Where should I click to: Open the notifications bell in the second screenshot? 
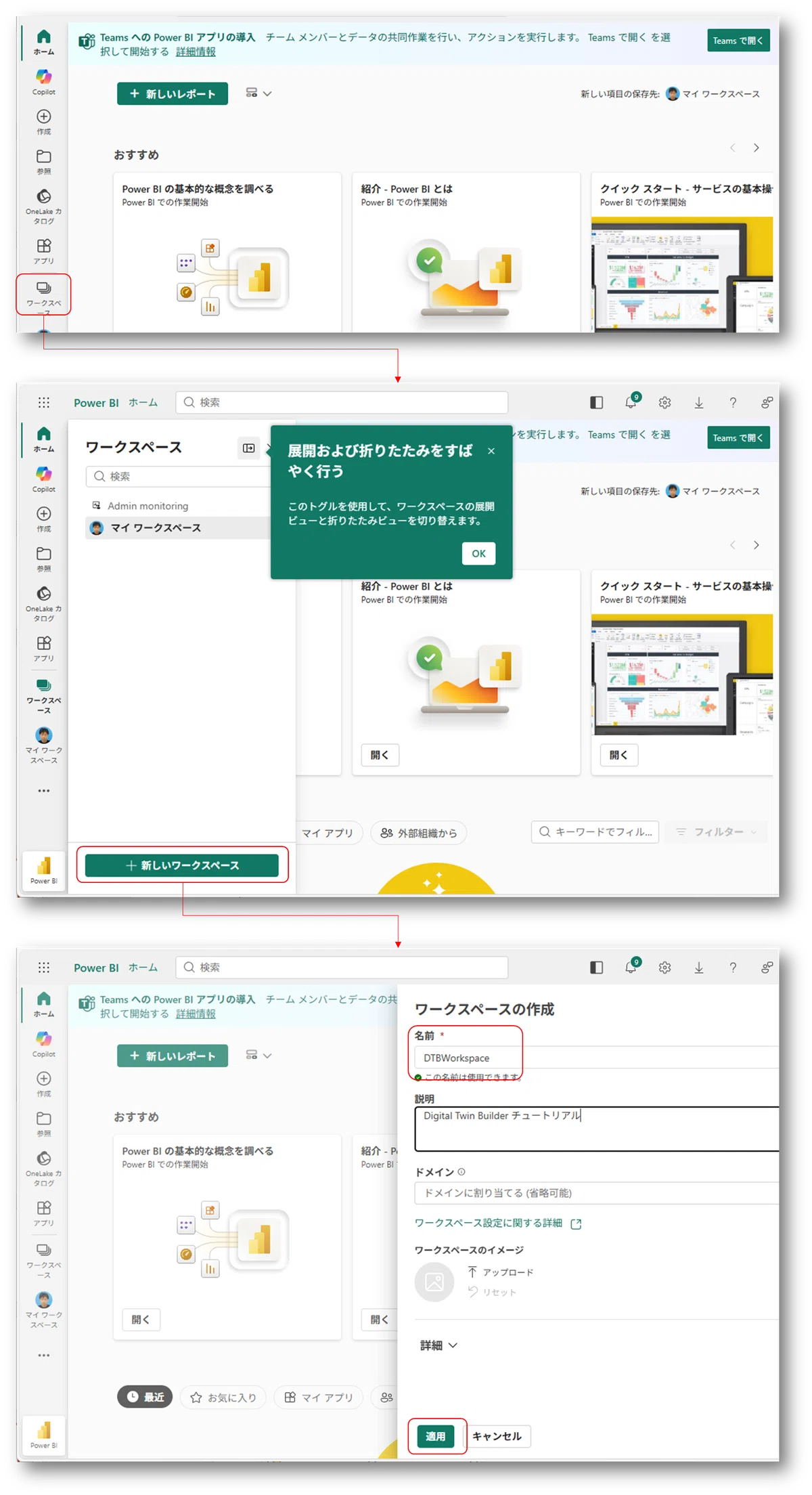click(631, 402)
